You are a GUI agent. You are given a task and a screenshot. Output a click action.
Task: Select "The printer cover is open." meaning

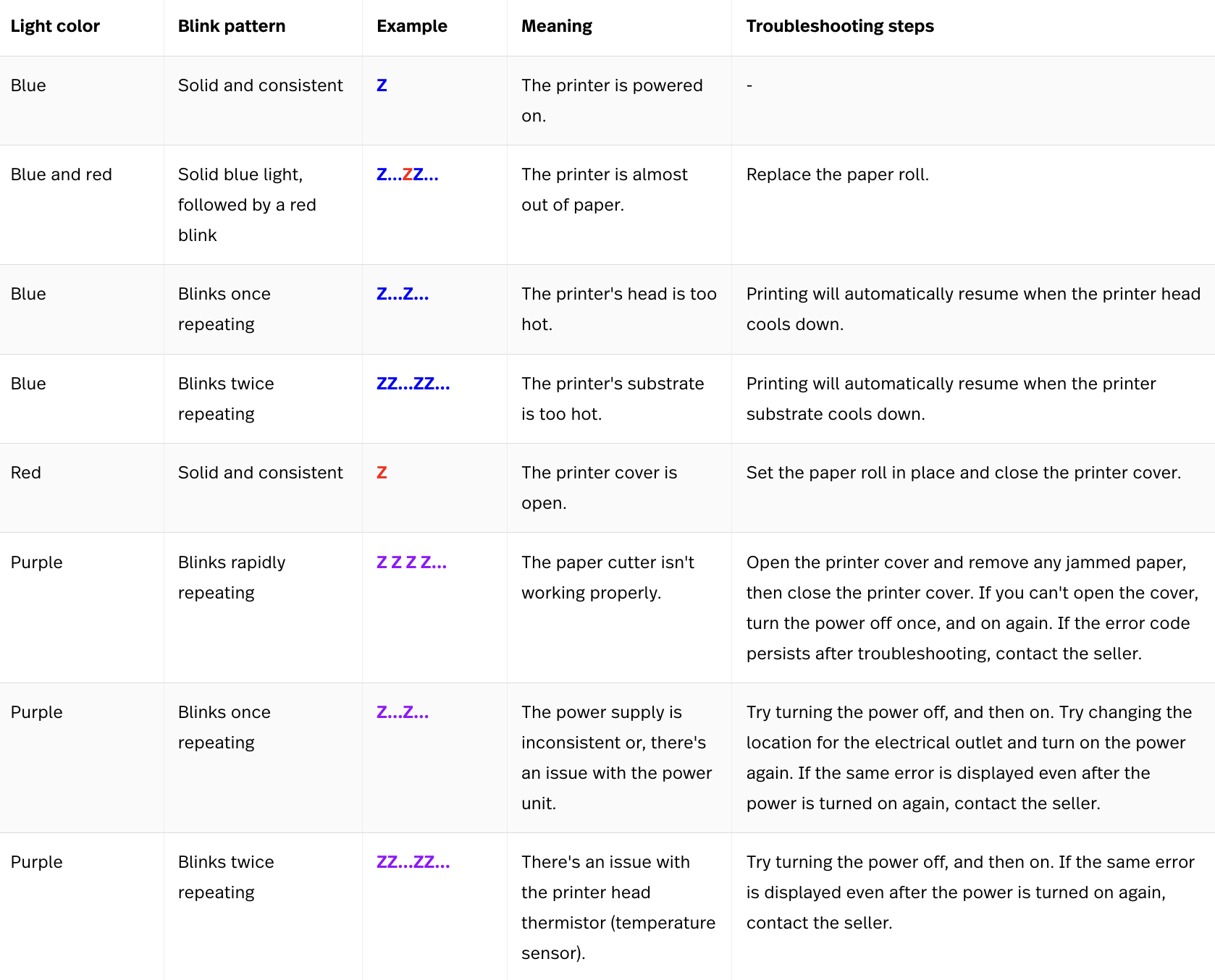599,488
